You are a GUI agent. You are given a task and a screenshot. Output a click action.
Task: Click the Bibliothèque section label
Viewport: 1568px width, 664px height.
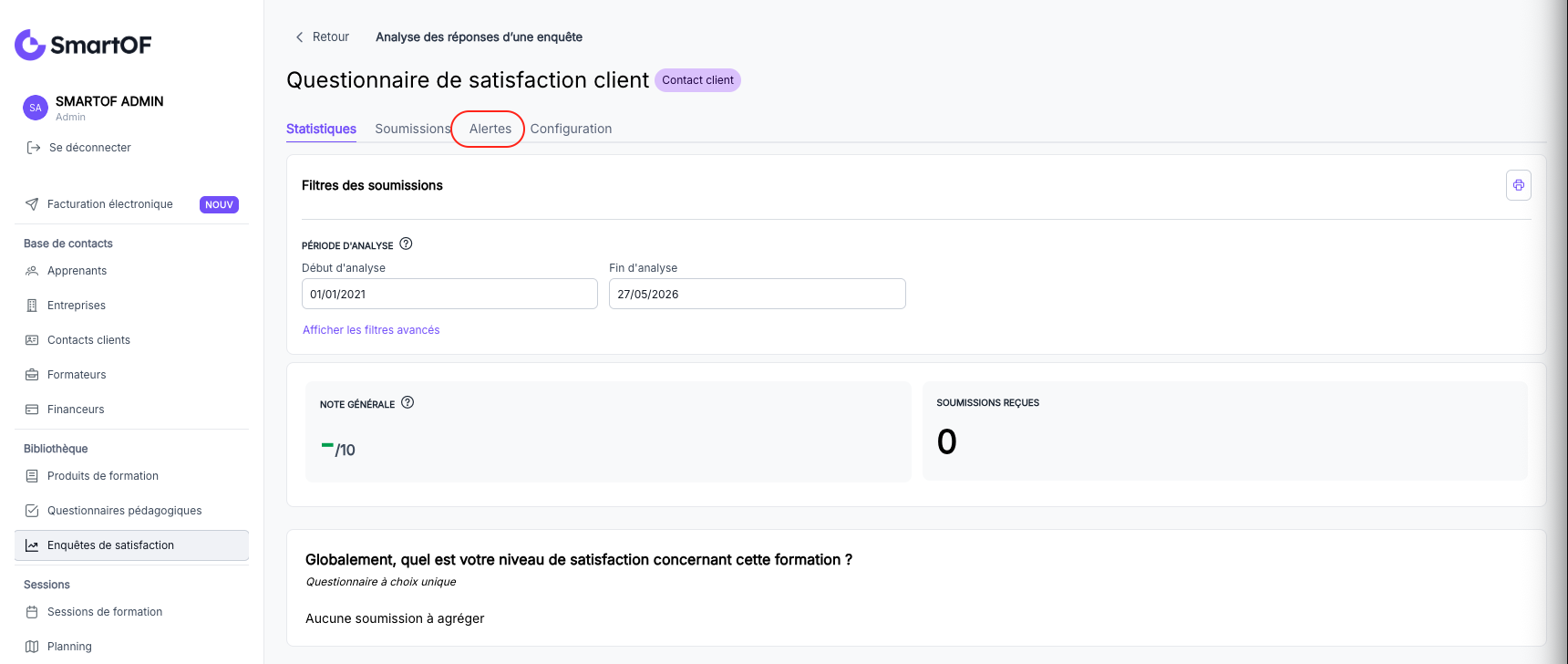tap(56, 449)
